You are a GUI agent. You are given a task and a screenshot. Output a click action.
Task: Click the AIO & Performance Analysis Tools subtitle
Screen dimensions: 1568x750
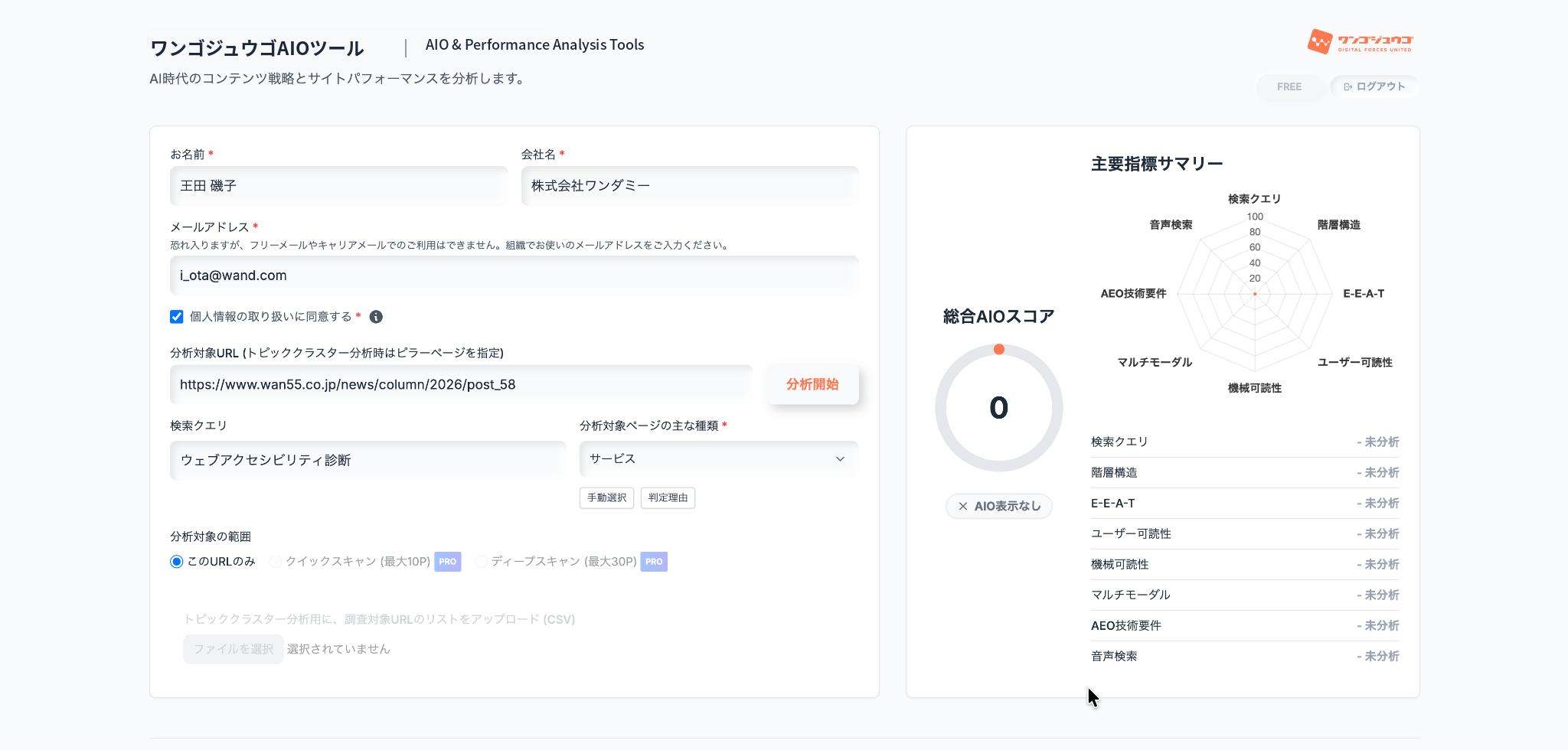(535, 45)
